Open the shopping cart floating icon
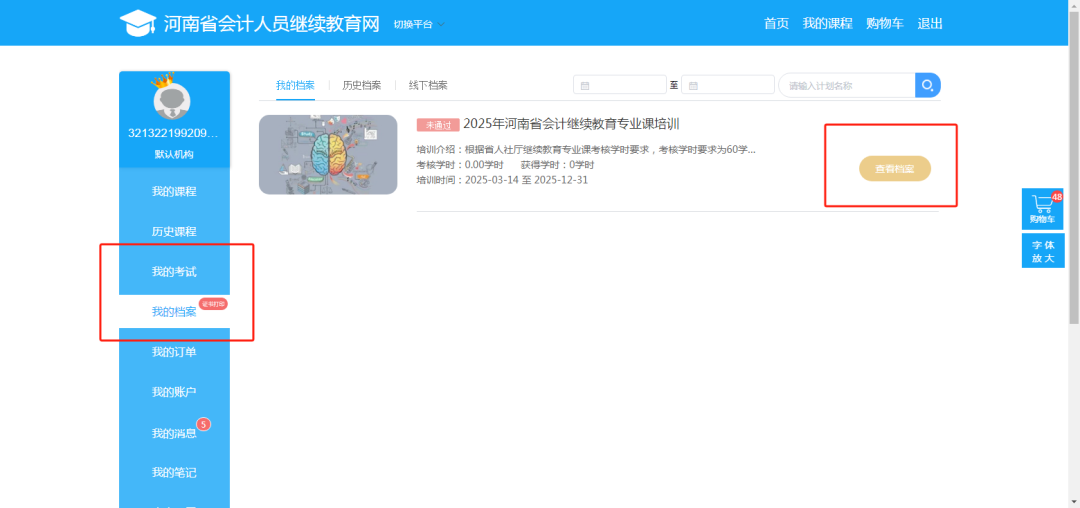Screen dimensions: 1080x508 [1042, 208]
